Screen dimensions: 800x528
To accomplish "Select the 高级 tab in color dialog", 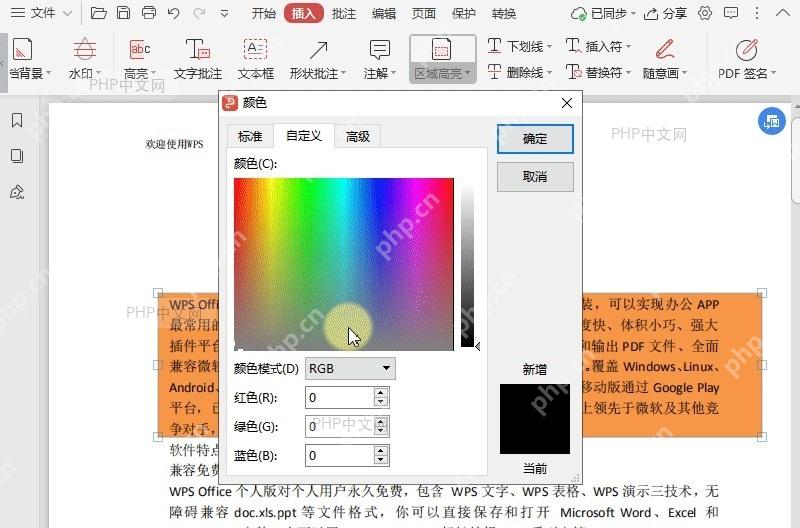I will pyautogui.click(x=358, y=136).
